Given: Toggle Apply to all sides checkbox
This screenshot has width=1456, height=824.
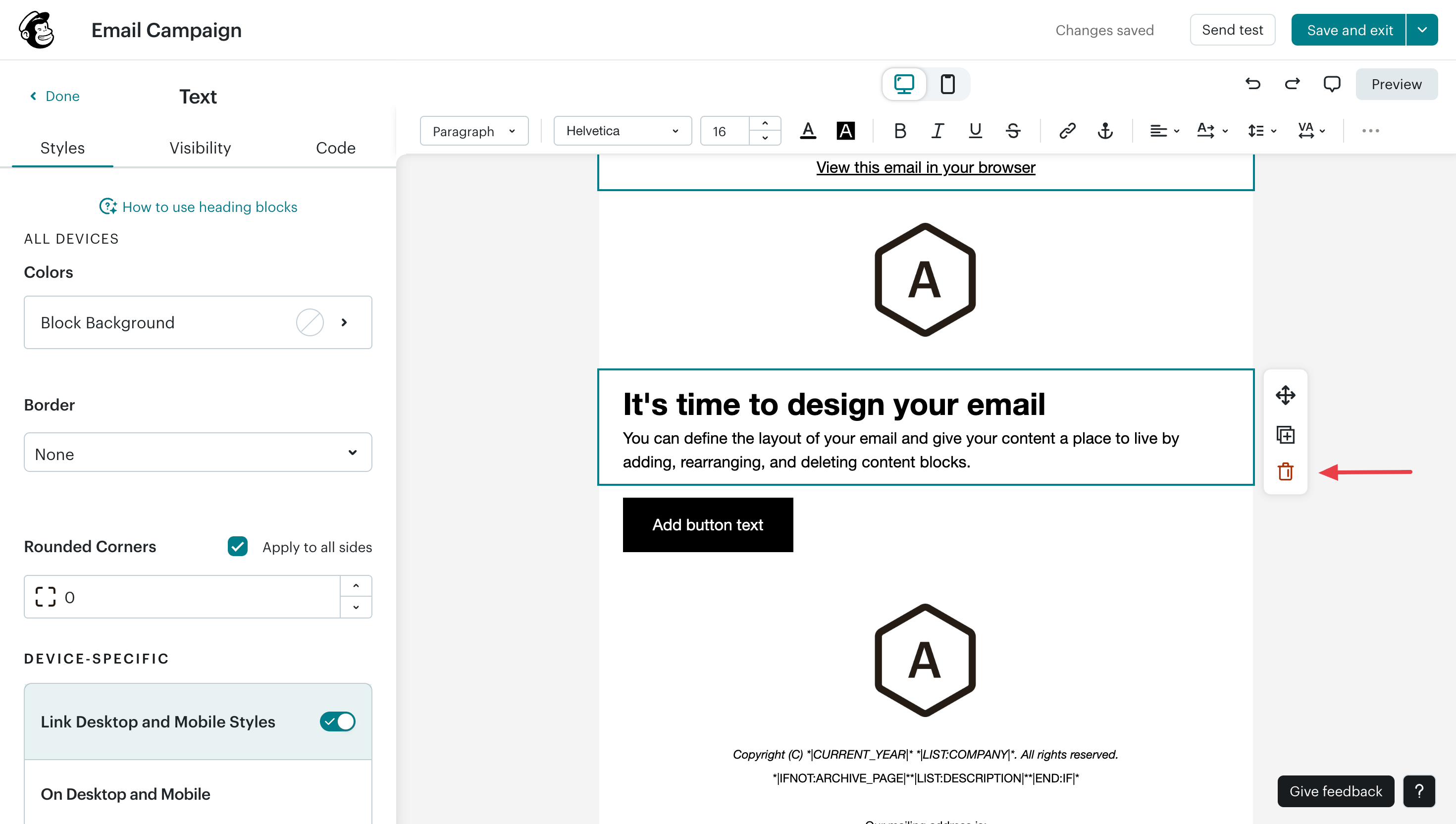Looking at the screenshot, I should point(238,546).
